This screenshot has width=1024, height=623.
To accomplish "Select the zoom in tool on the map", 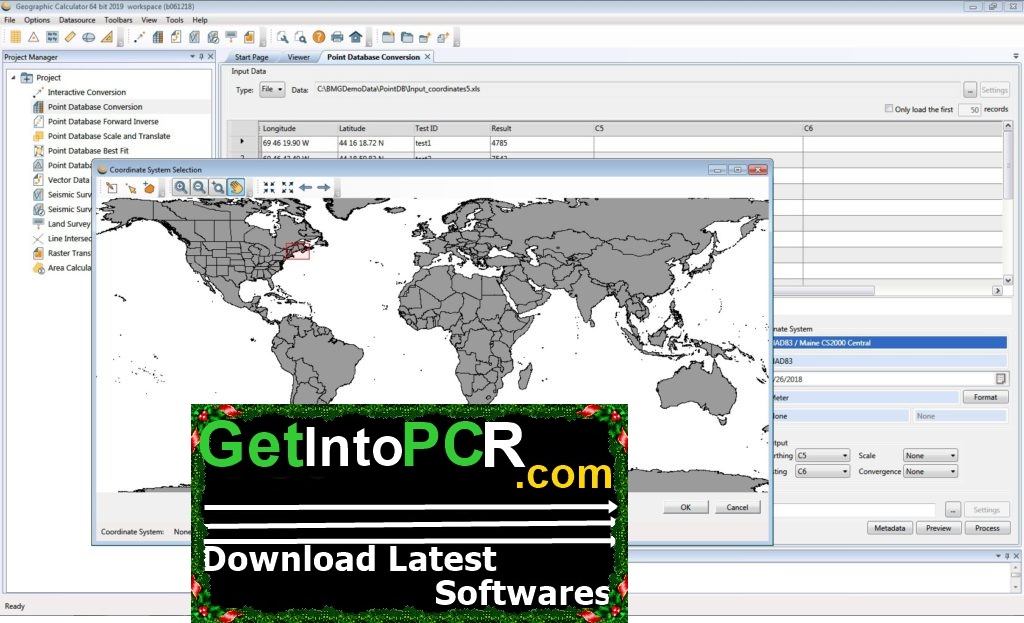I will tap(180, 187).
